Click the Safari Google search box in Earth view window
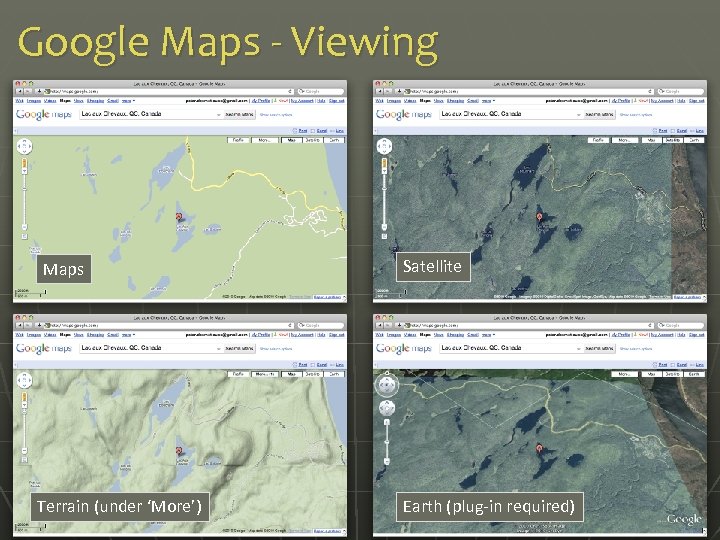 681,325
